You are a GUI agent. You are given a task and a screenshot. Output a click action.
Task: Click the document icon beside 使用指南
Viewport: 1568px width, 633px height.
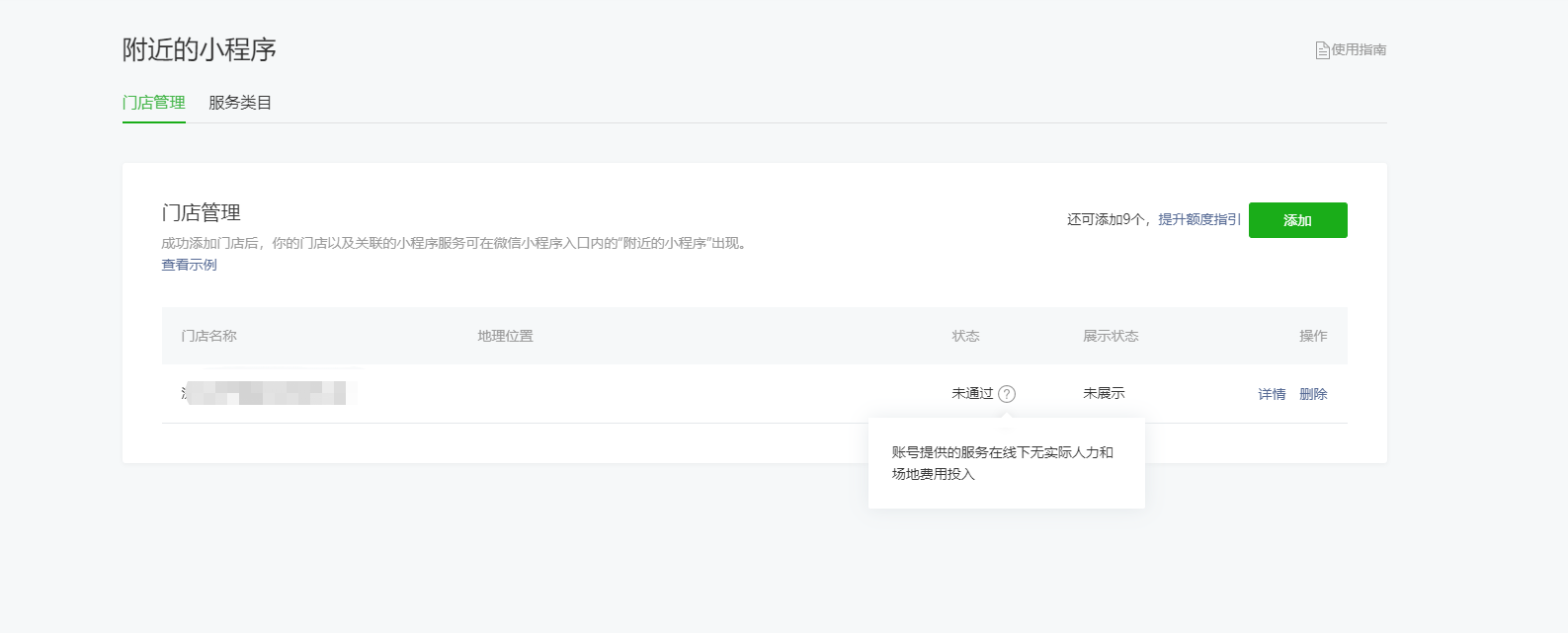click(1322, 50)
